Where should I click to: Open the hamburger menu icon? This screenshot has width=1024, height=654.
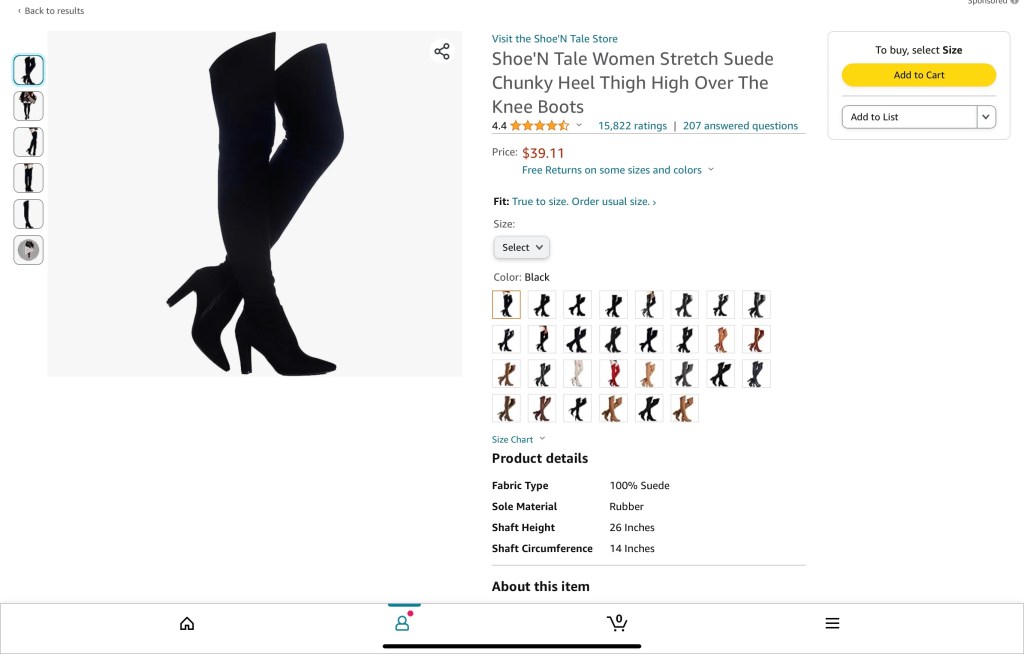832,623
